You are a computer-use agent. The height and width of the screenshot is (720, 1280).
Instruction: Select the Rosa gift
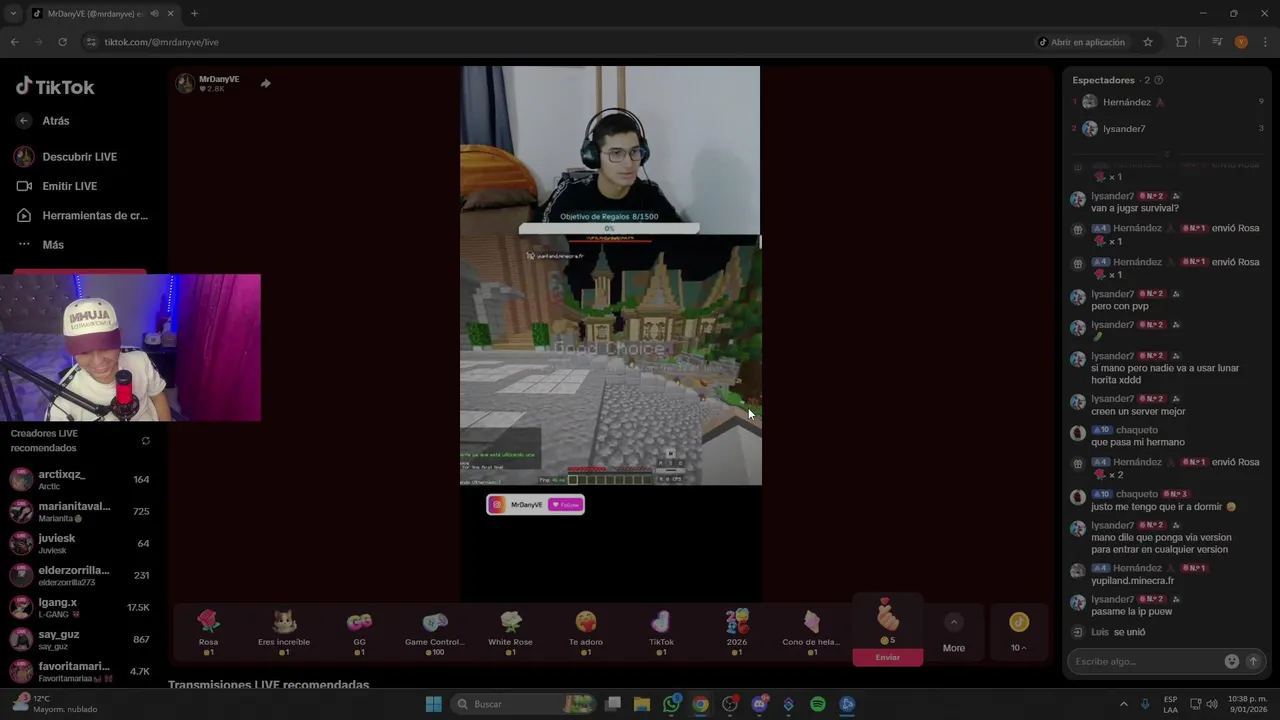[208, 632]
